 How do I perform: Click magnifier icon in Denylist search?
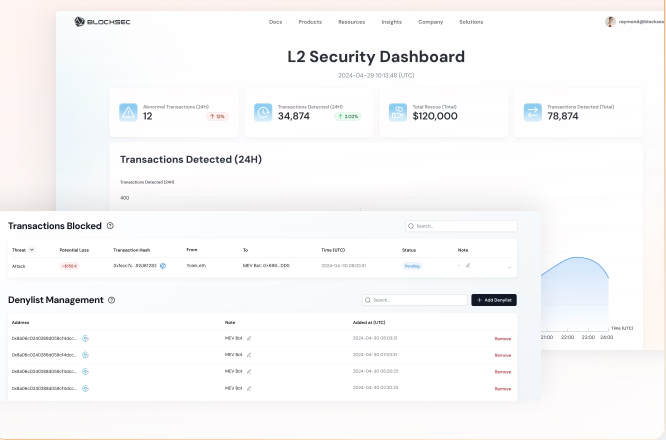pyautogui.click(x=368, y=300)
